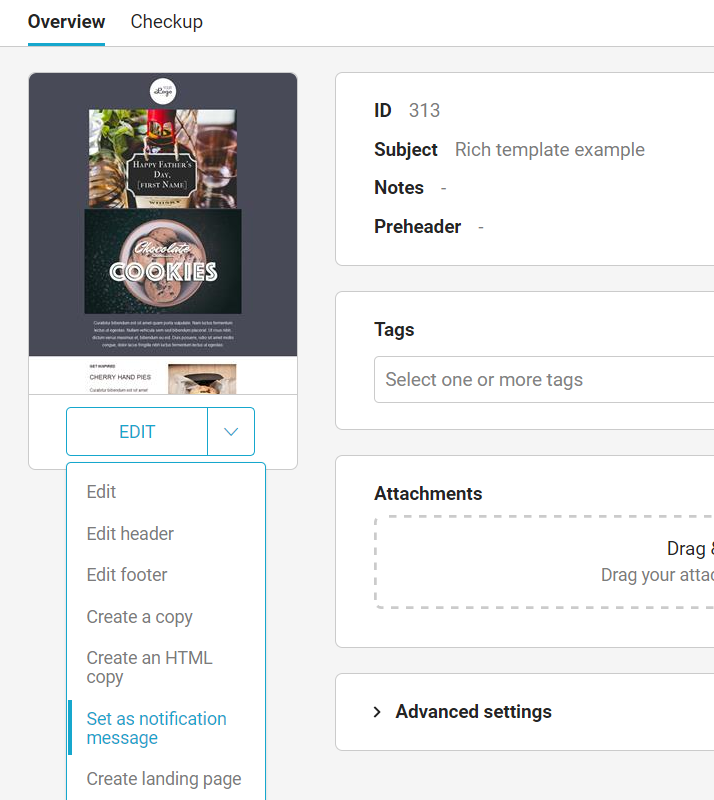Screen dimensions: 714x800
Task: Click the main EDIT button
Action: click(137, 432)
